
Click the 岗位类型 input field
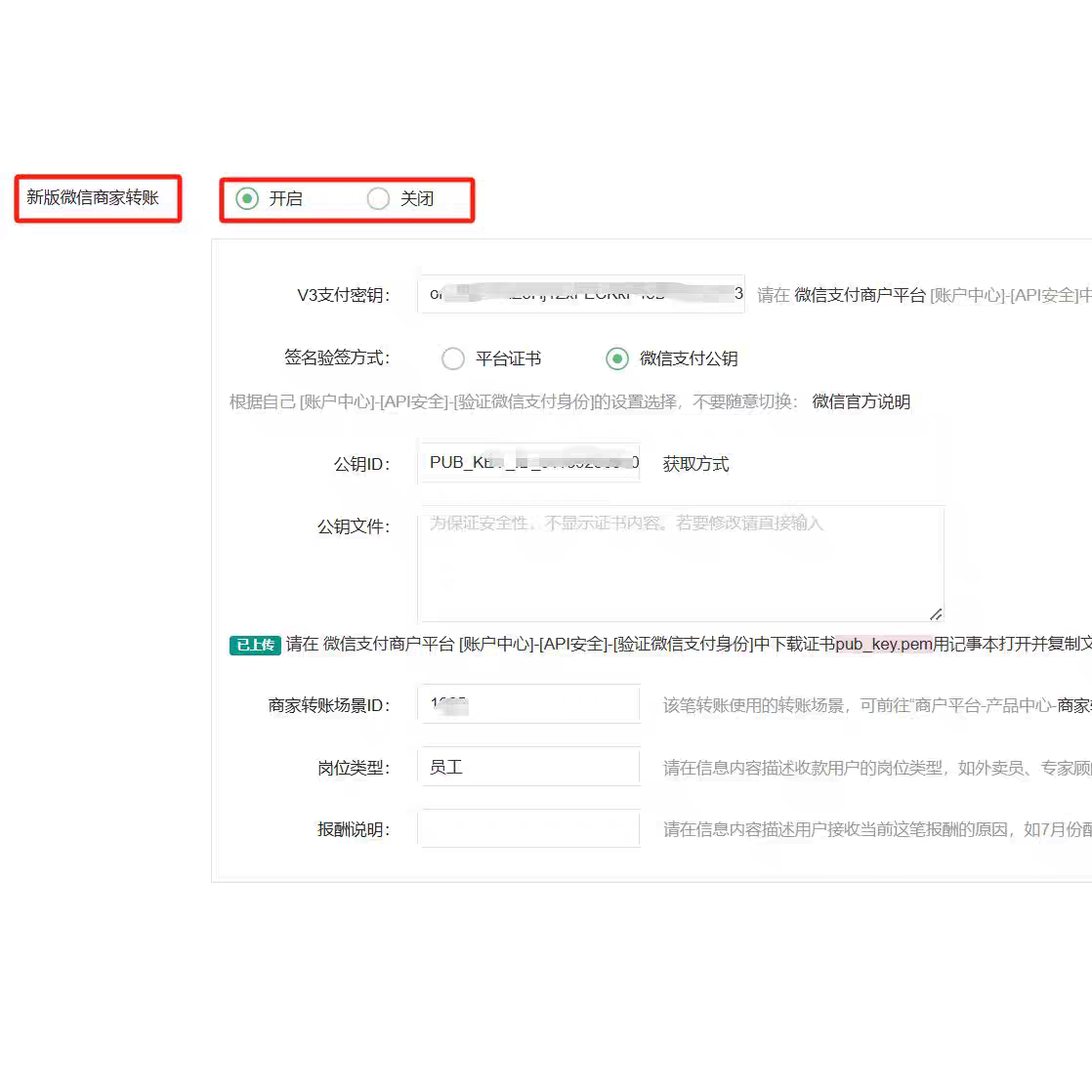(x=528, y=767)
